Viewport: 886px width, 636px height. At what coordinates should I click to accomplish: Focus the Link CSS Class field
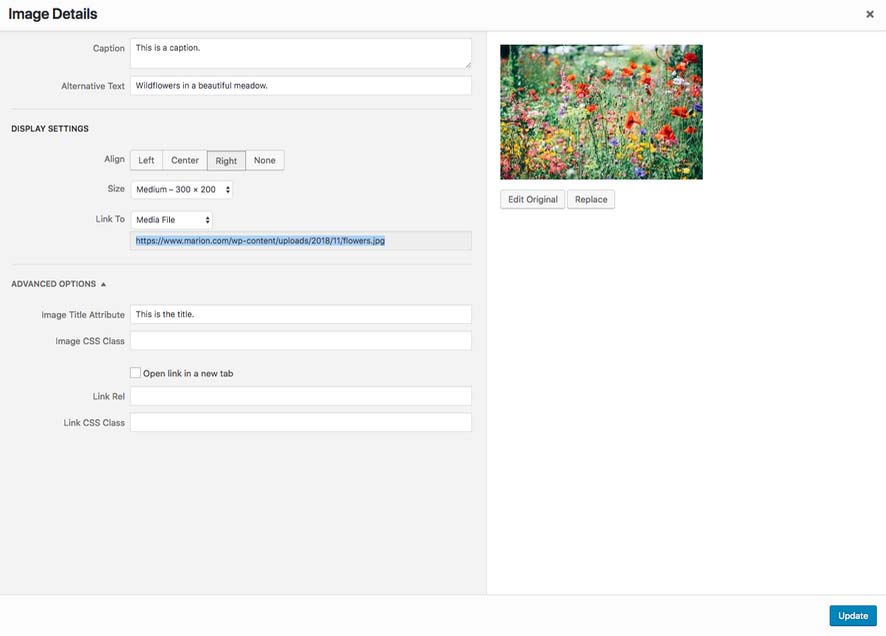pyautogui.click(x=300, y=423)
